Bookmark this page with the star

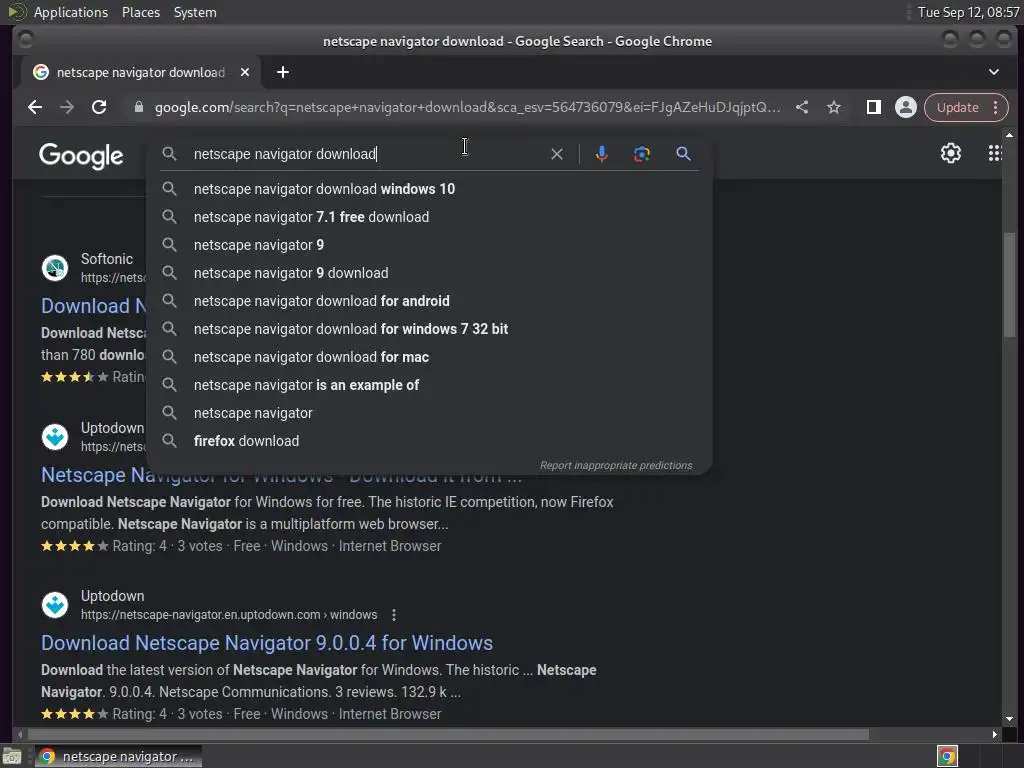tap(834, 107)
